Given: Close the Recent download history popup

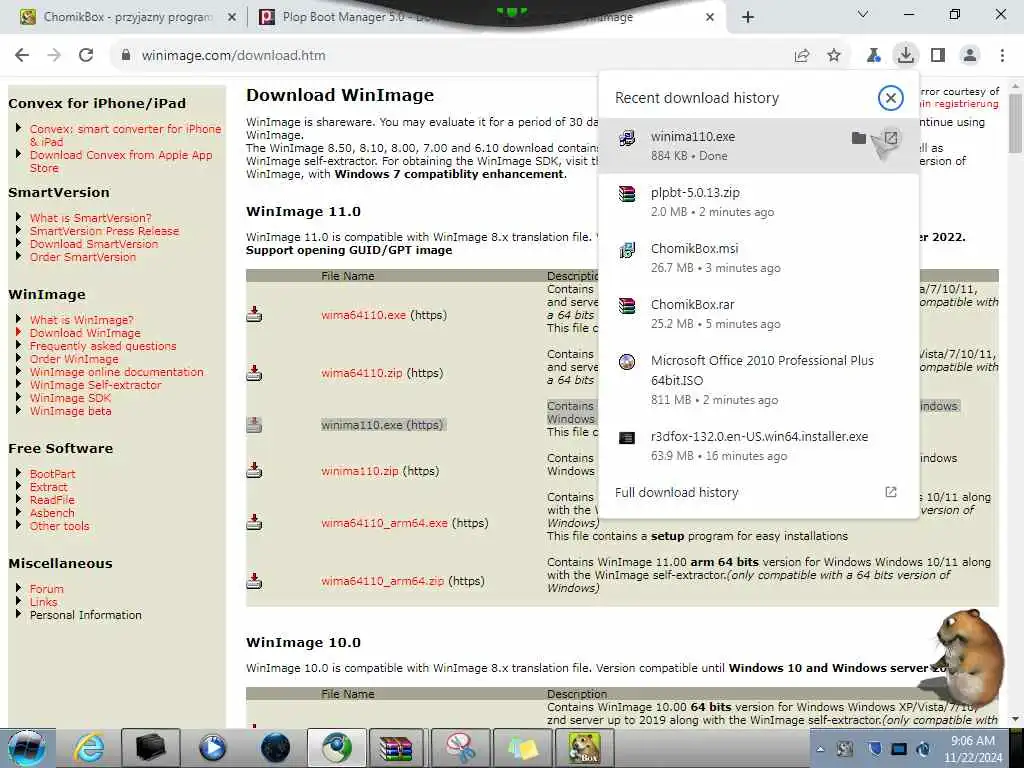Looking at the screenshot, I should 890,98.
